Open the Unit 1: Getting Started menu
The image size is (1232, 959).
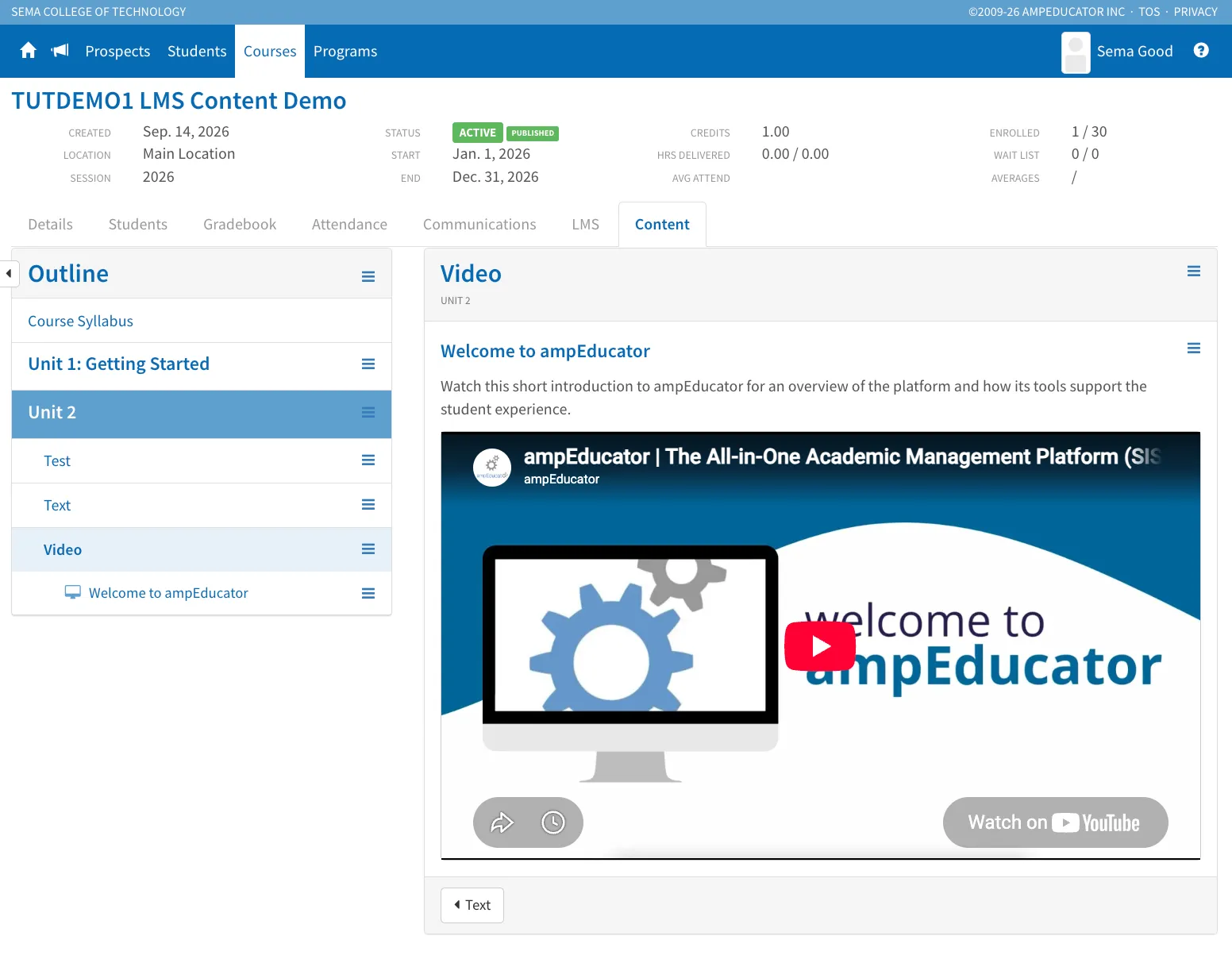(368, 364)
